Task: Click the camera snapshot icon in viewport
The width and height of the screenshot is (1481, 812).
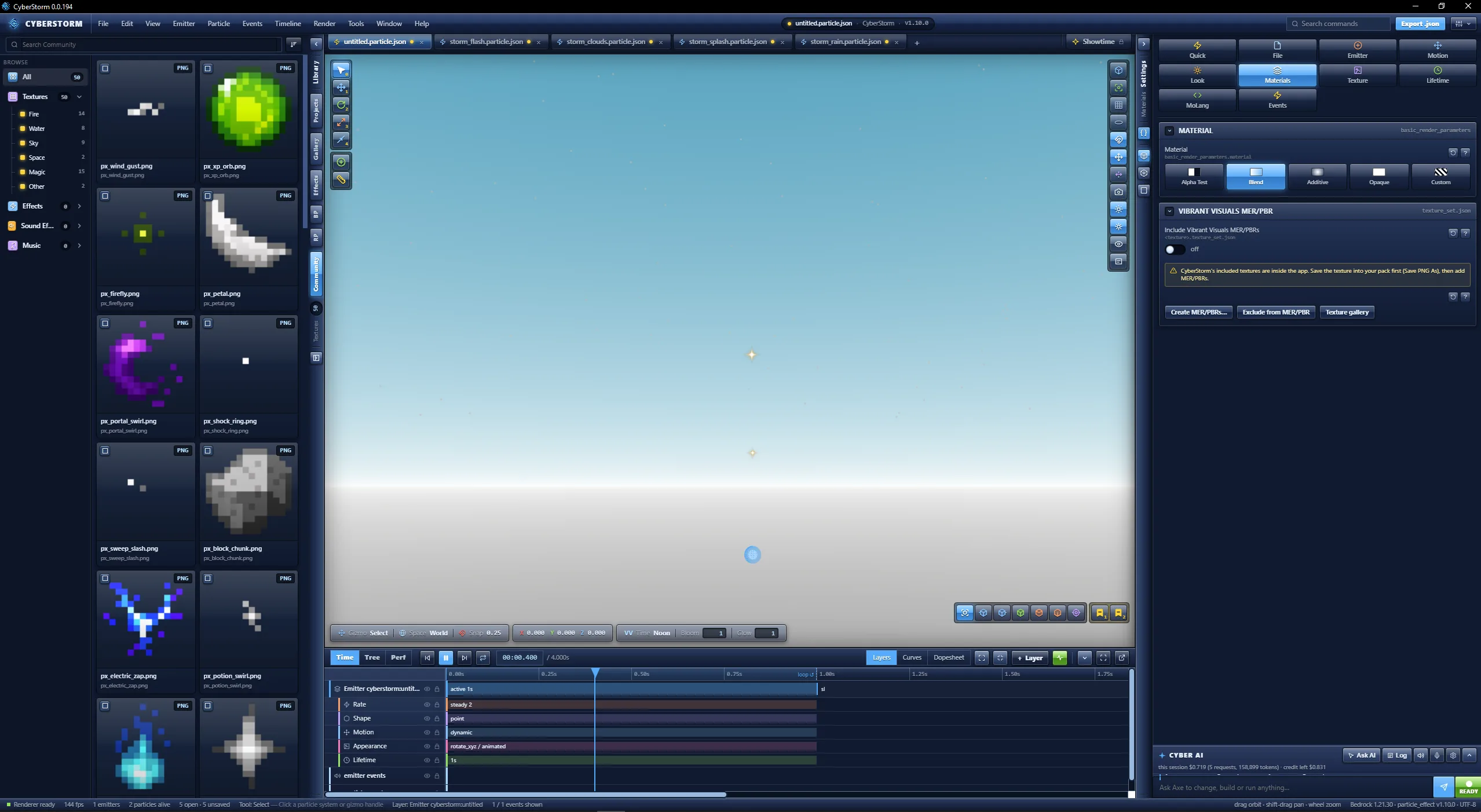Action: coord(1118,192)
